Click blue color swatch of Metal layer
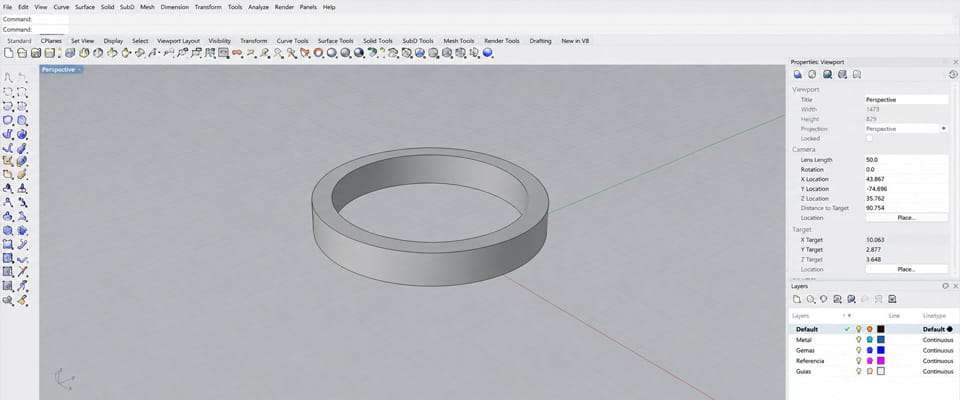Viewport: 960px width, 400px height. click(x=880, y=339)
